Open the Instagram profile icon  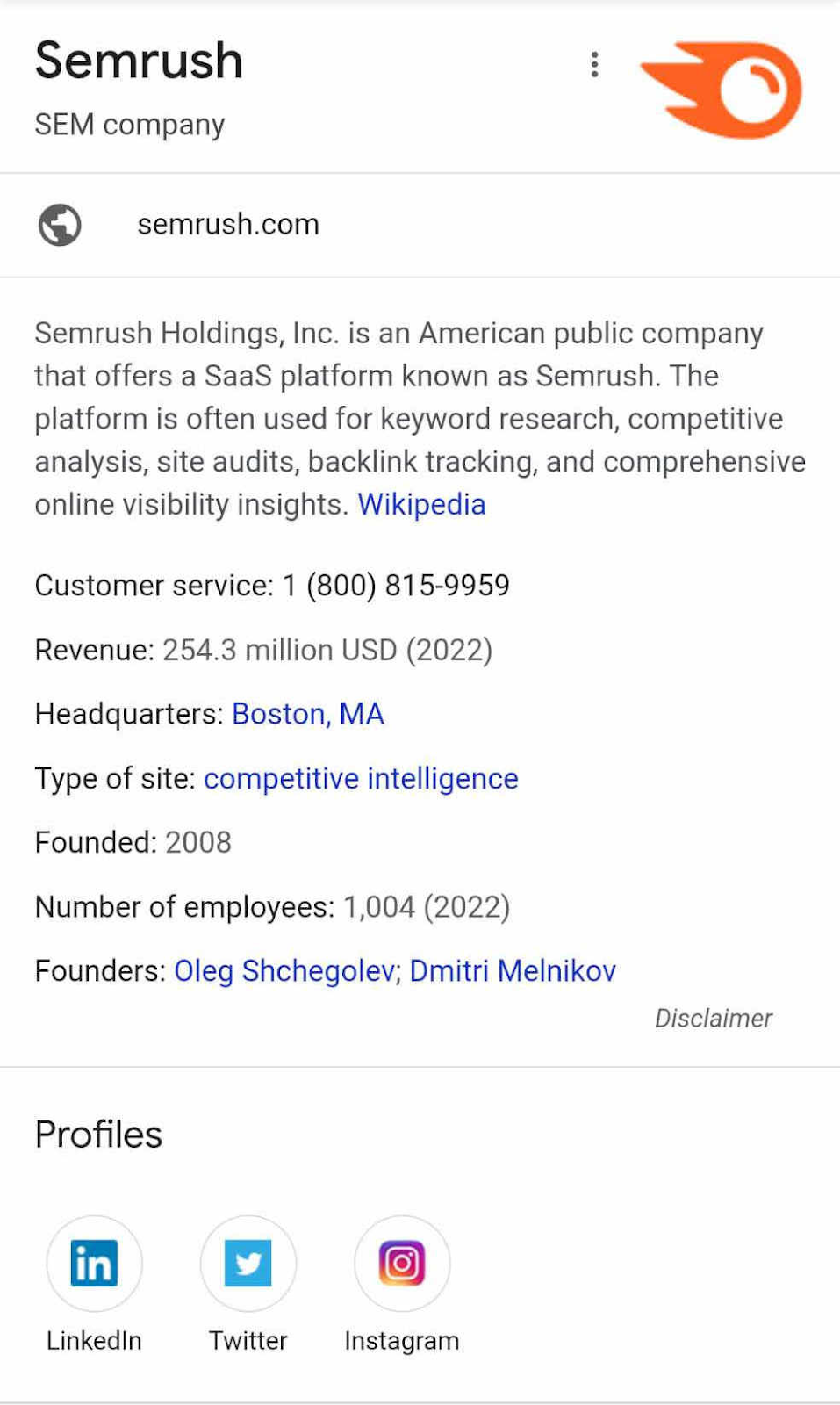(x=401, y=1264)
